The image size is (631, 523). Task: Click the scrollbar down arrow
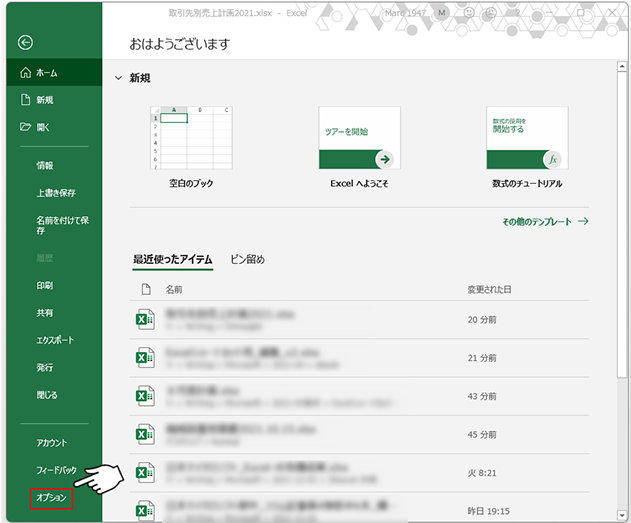pyautogui.click(x=622, y=515)
